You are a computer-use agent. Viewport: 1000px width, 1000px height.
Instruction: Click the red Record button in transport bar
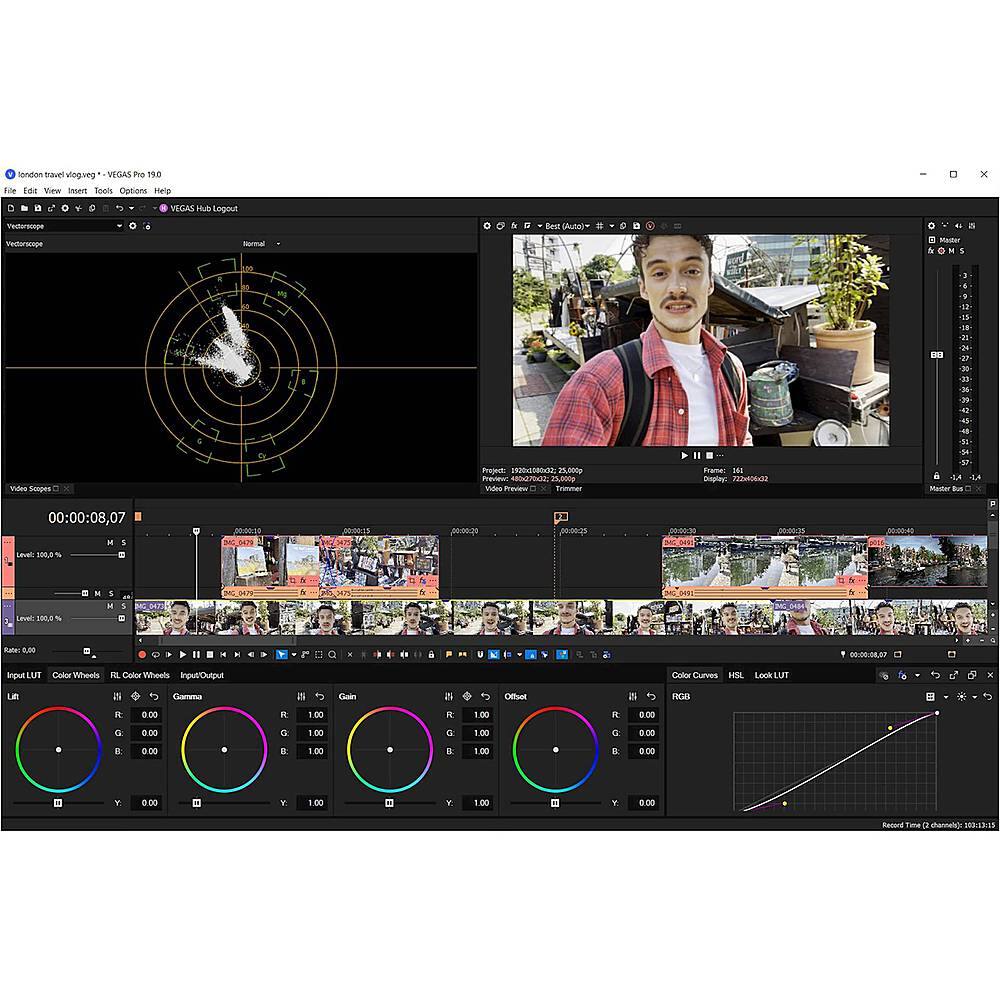click(x=142, y=655)
